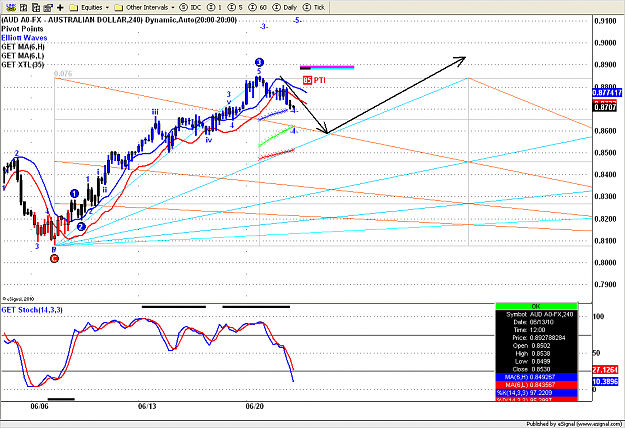
Task: Open the Other Intervals dropdown
Action: pyautogui.click(x=144, y=7)
